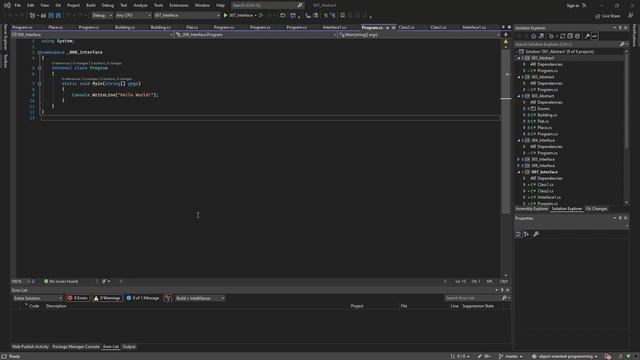Click Properties property pages wrench icon
The width and height of the screenshot is (640, 360).
(536, 234)
